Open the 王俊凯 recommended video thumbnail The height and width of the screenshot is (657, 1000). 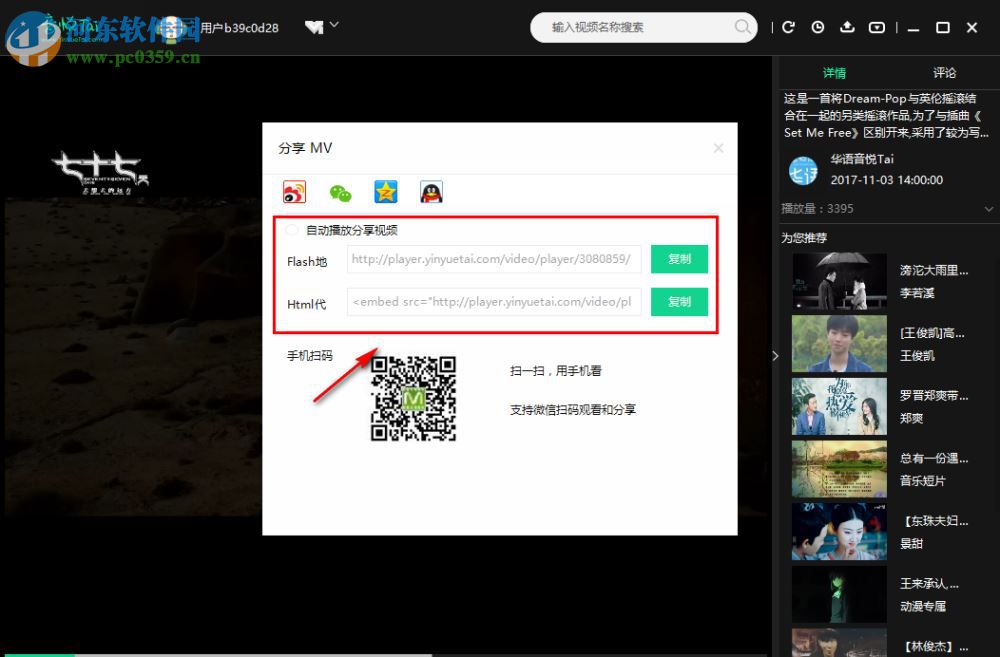tap(839, 343)
